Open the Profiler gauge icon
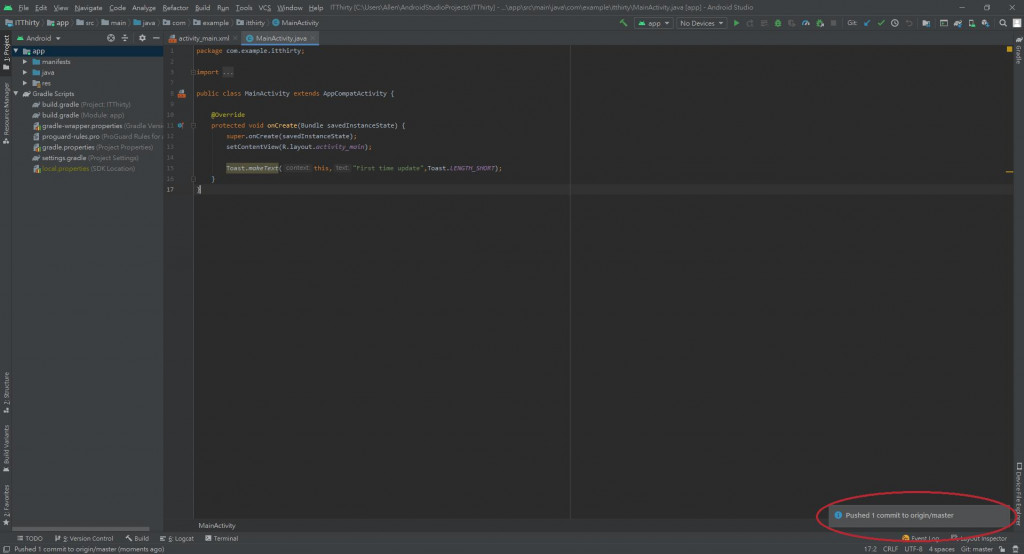This screenshot has width=1024, height=554. (x=806, y=23)
